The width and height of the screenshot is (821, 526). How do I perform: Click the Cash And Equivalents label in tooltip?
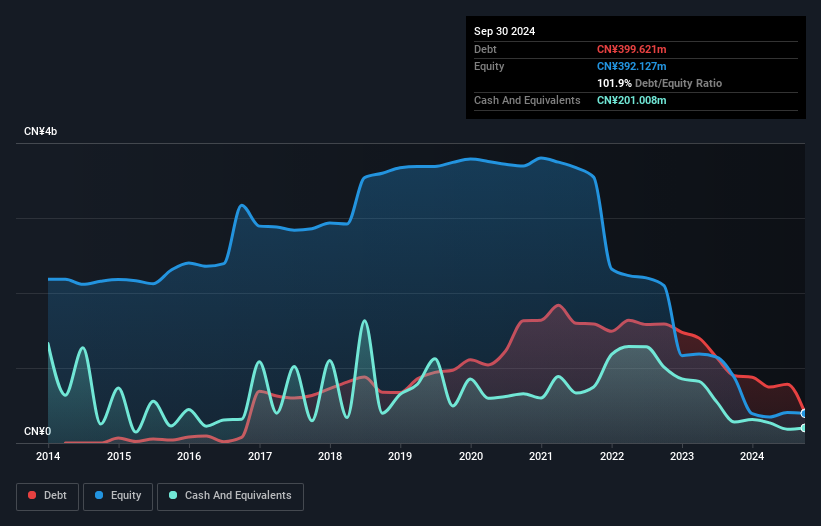click(527, 100)
